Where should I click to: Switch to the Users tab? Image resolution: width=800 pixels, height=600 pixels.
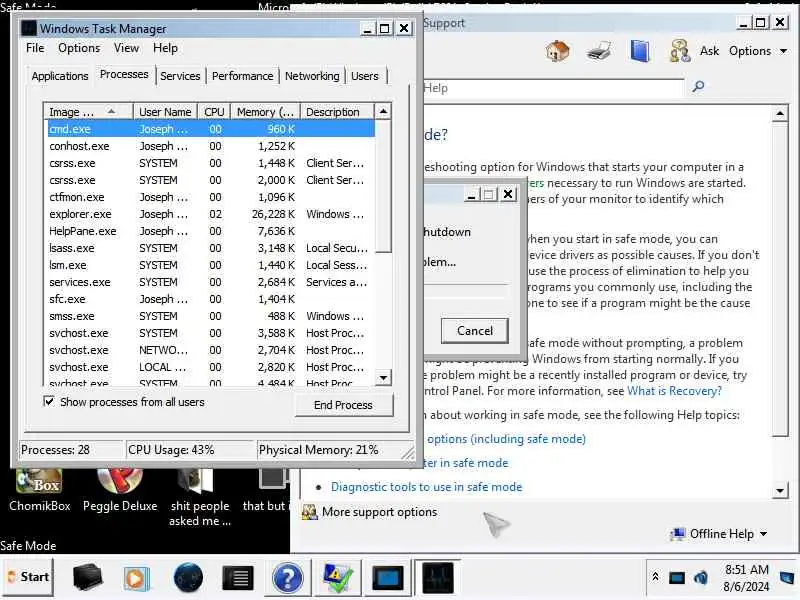pos(365,76)
